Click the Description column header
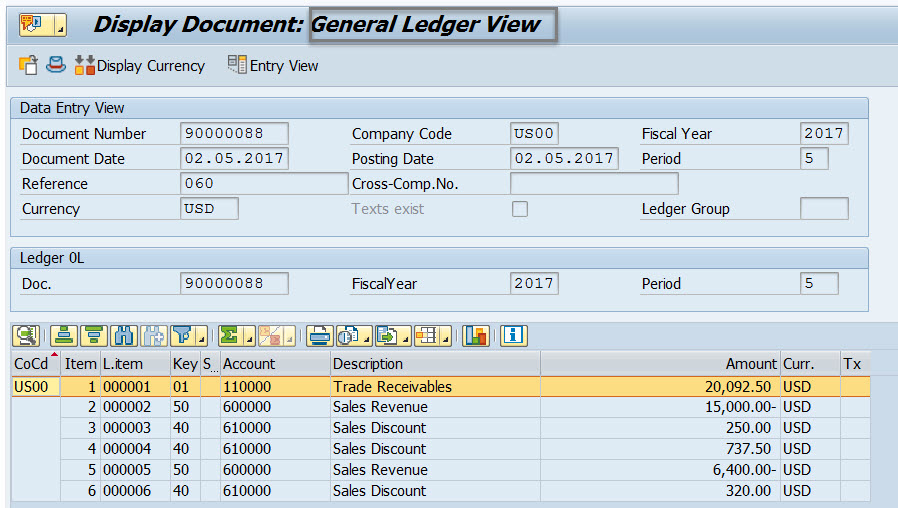898x508 pixels. tap(435, 364)
